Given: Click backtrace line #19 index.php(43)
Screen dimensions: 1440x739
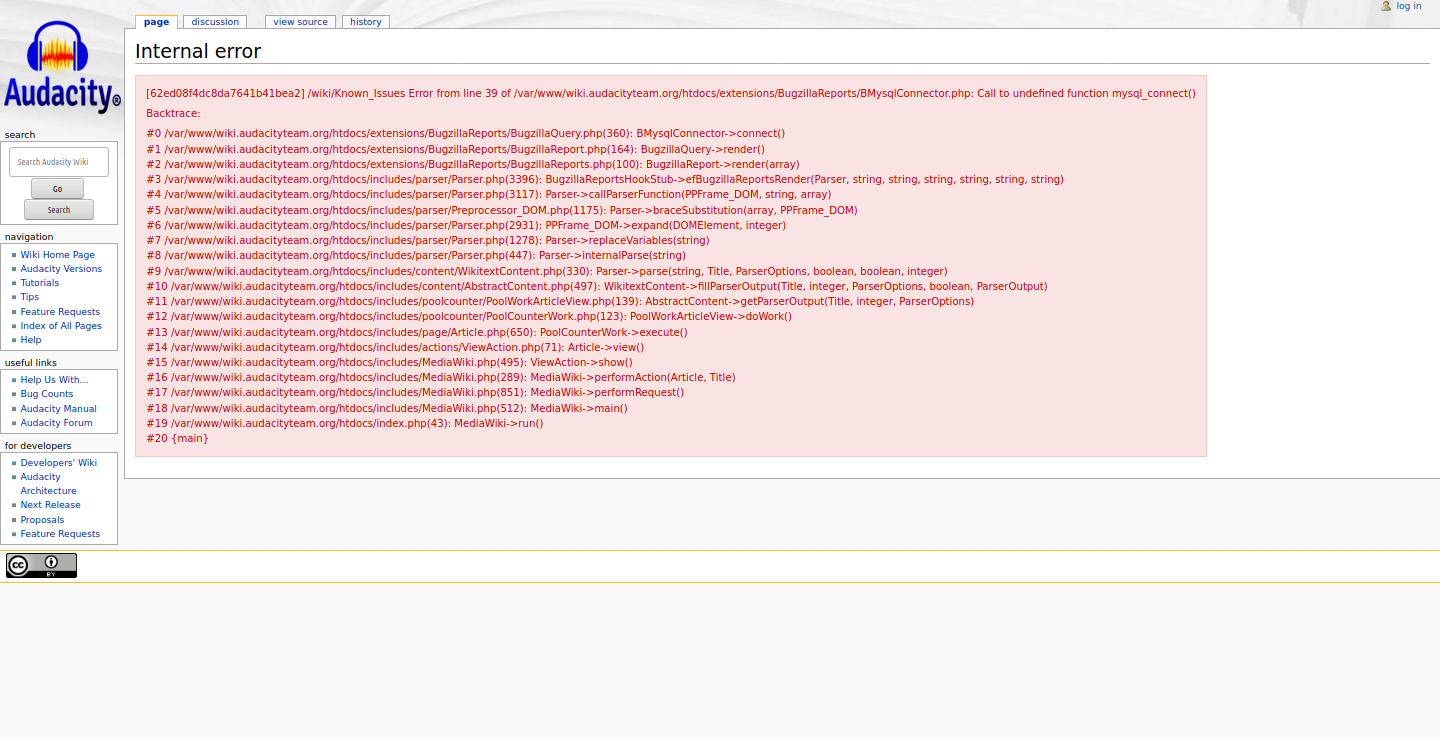Looking at the screenshot, I should point(345,423).
